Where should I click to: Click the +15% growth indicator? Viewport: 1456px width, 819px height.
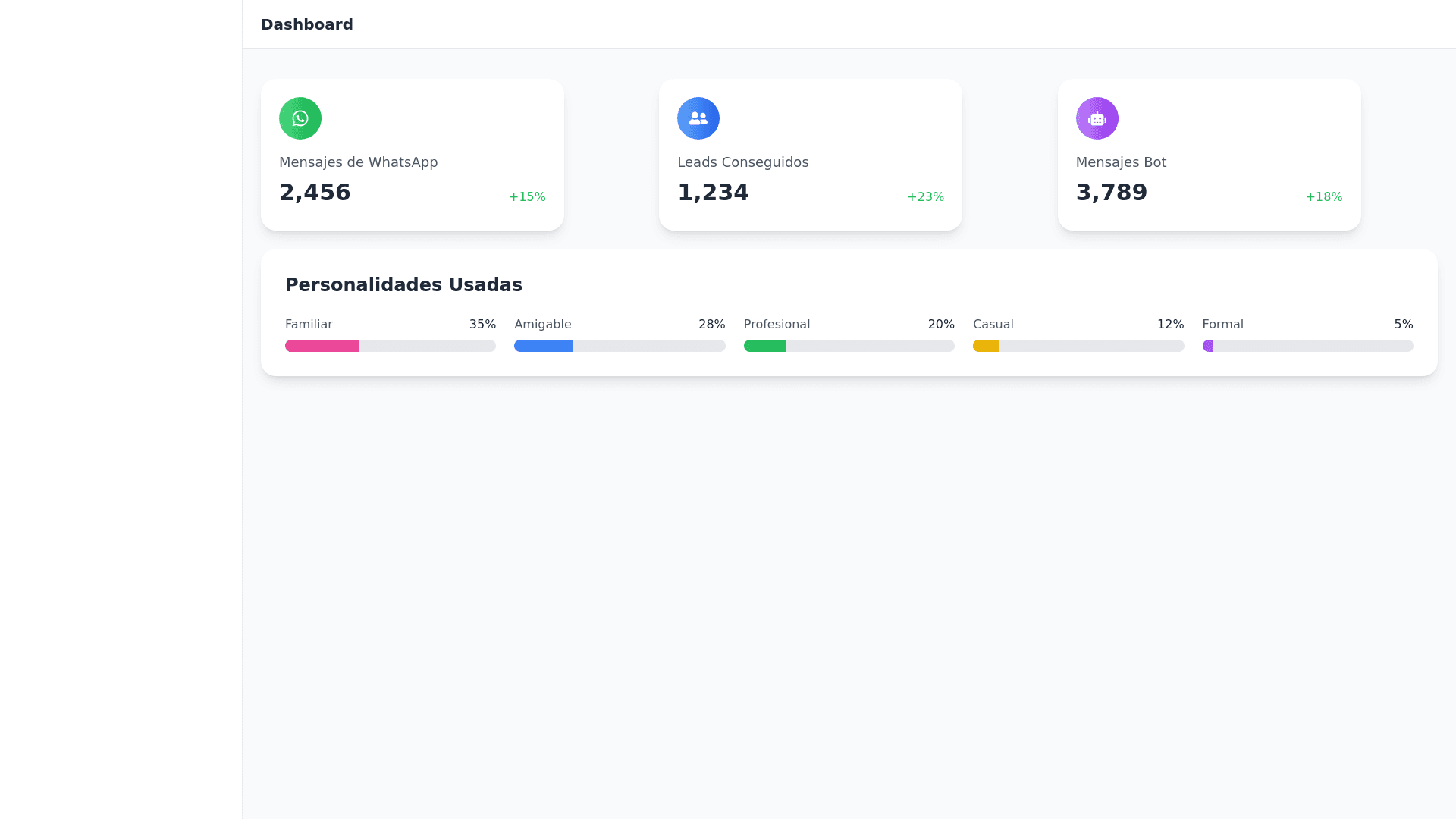527,197
